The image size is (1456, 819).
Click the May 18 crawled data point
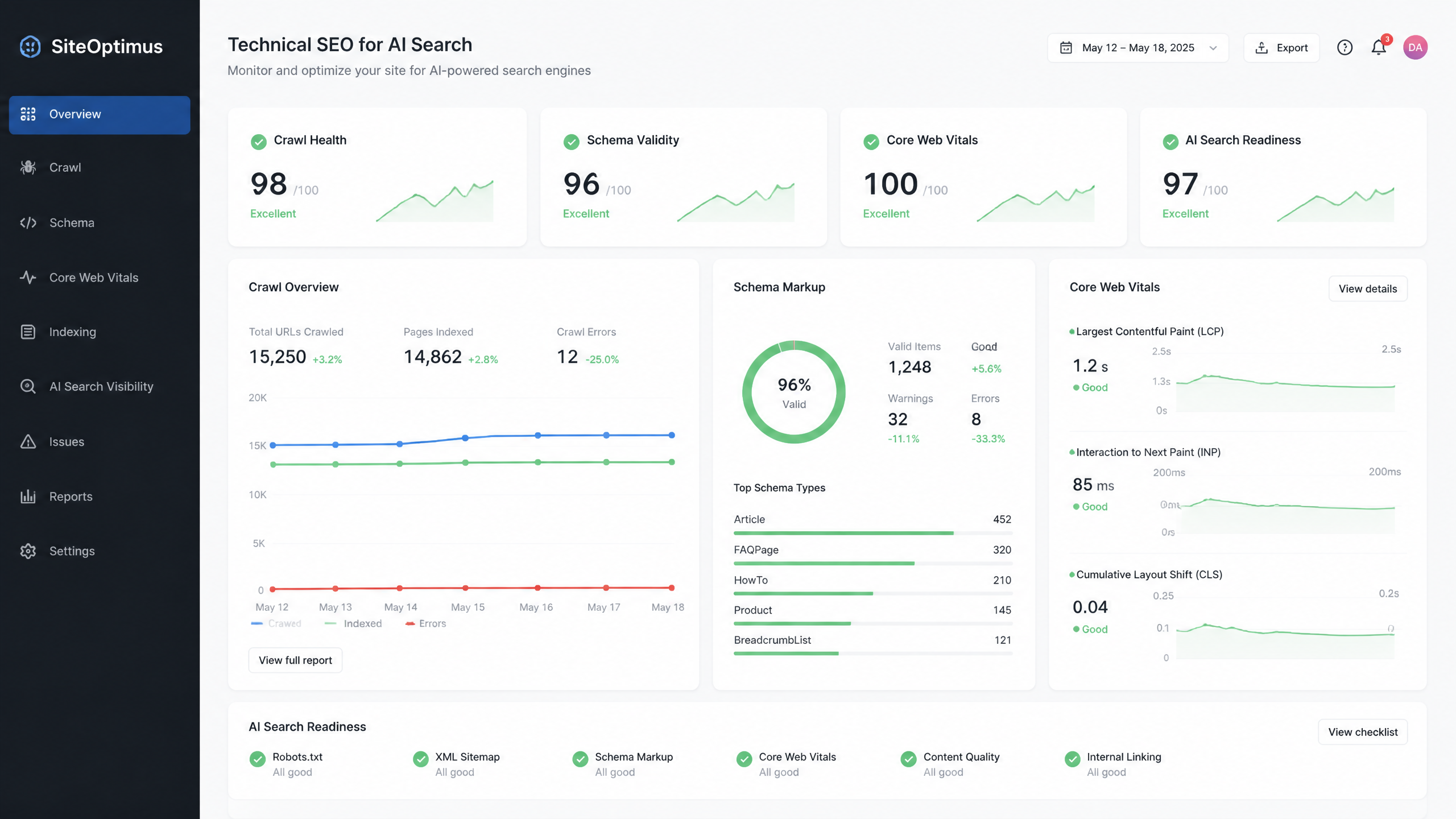tap(672, 435)
